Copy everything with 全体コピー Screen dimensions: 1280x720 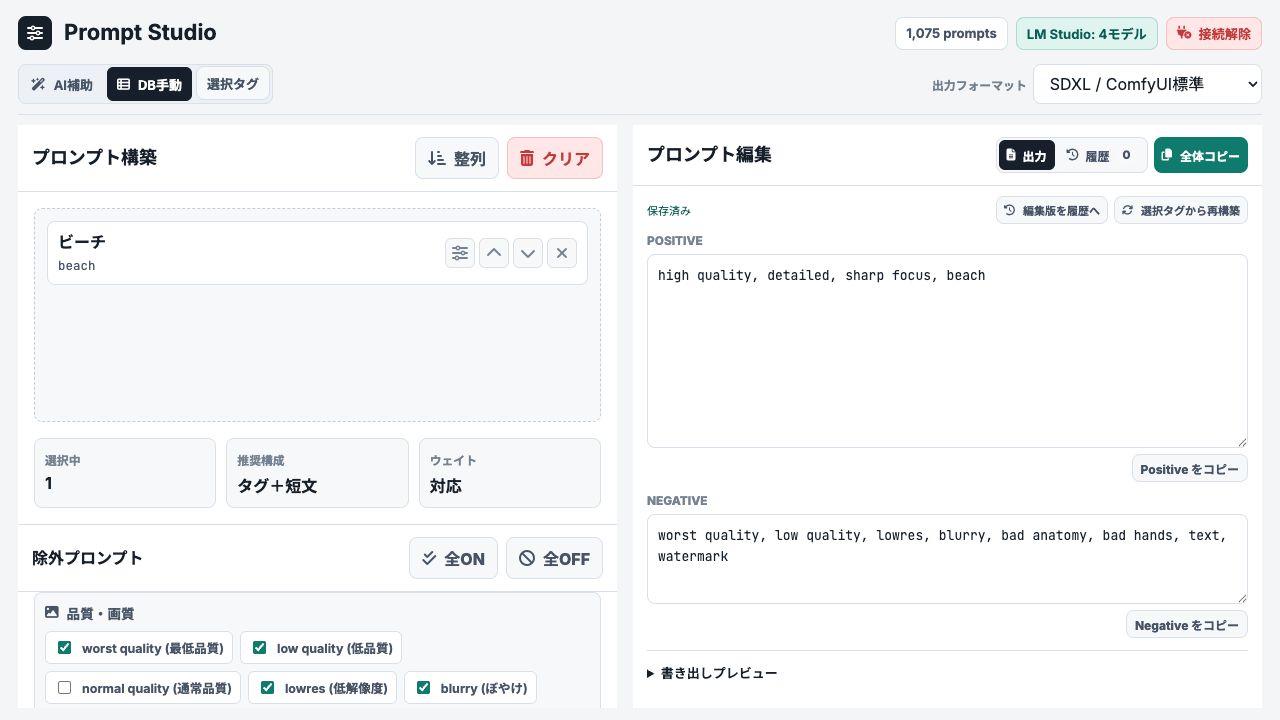(x=1201, y=155)
